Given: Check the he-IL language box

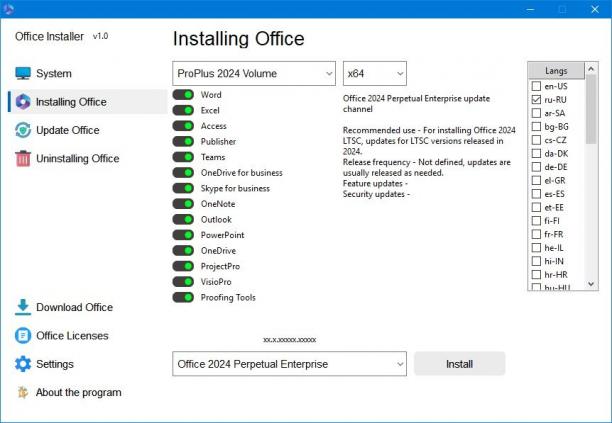Looking at the screenshot, I should click(x=537, y=248).
